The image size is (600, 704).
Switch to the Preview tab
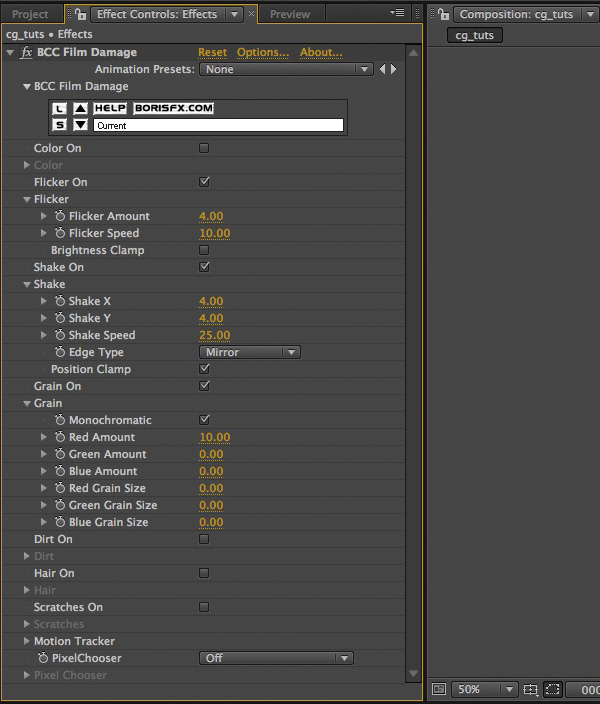tap(290, 14)
